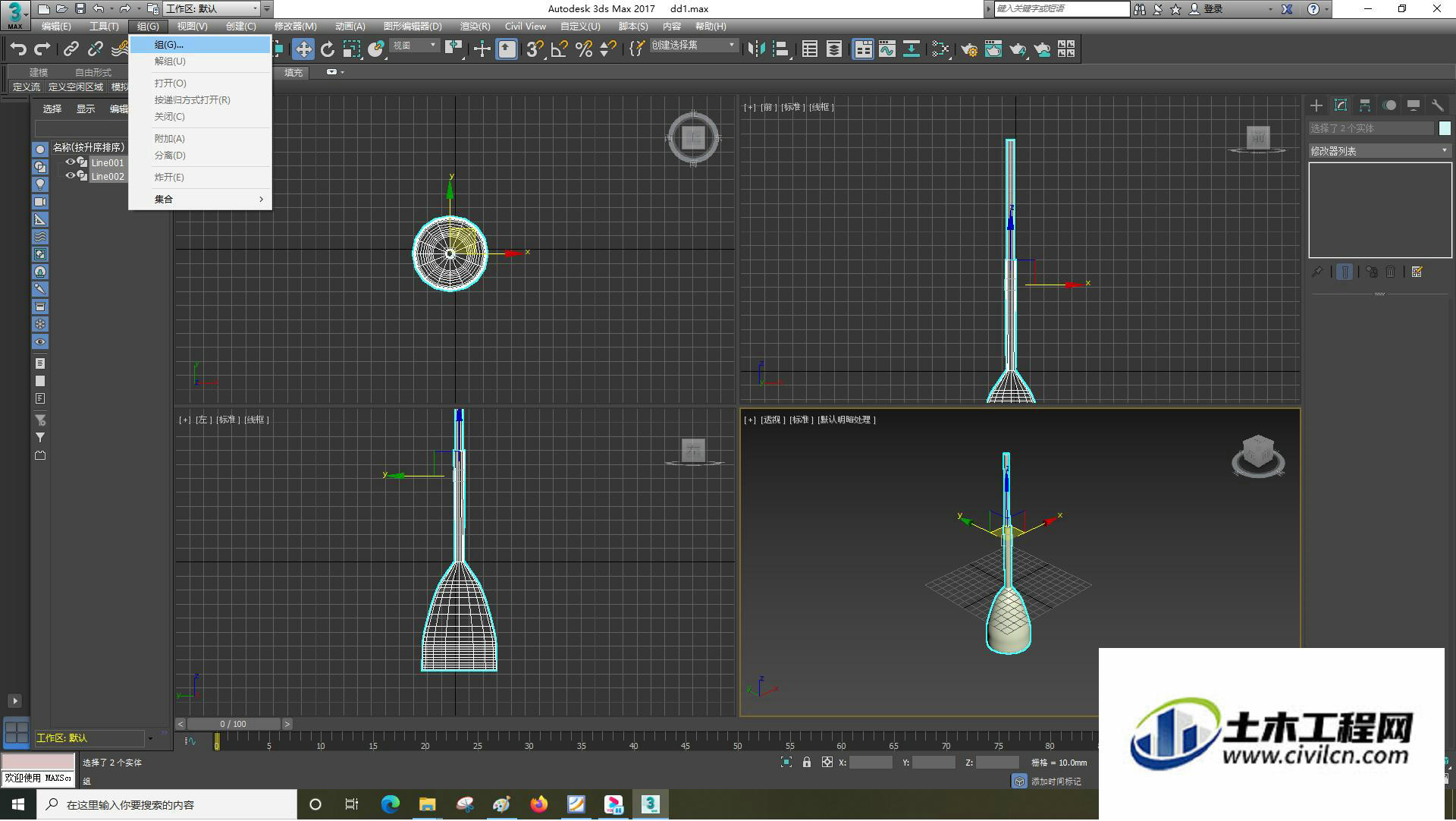Open the Modify panel tab
1456x821 pixels.
[x=1341, y=105]
